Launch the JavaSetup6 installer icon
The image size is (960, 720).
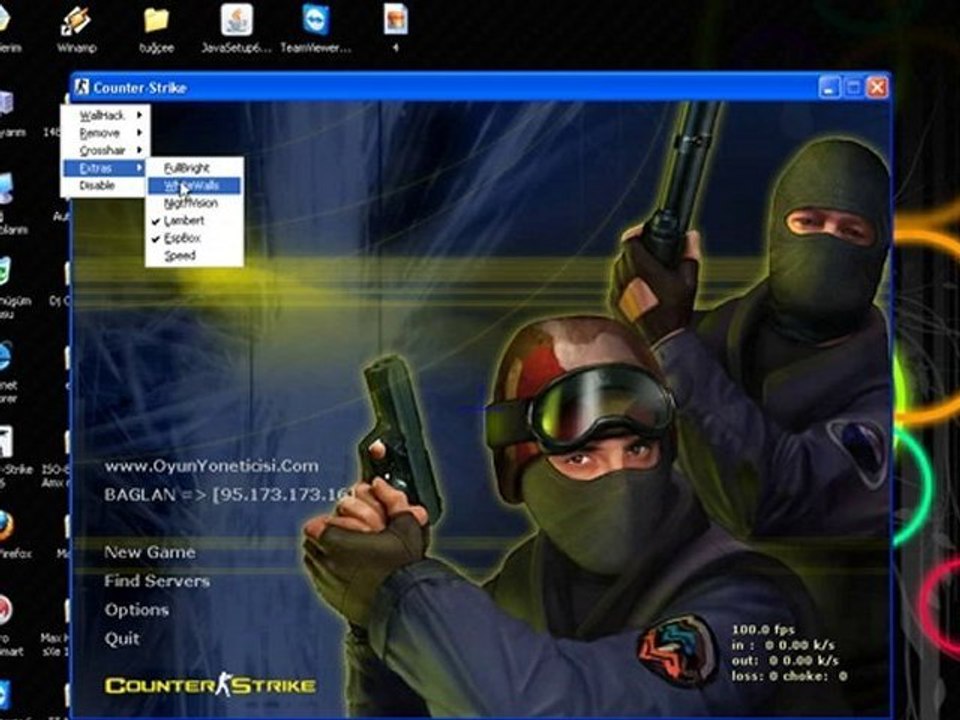(x=236, y=28)
